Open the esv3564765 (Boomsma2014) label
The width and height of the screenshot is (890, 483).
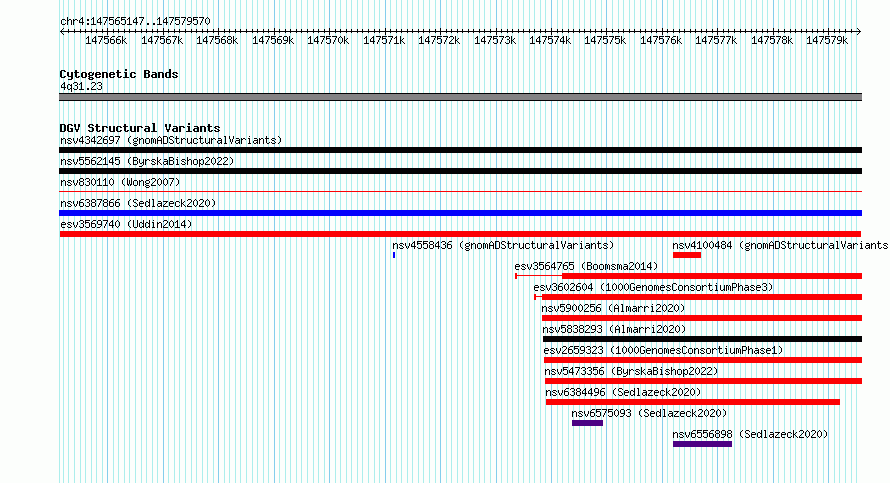586,266
